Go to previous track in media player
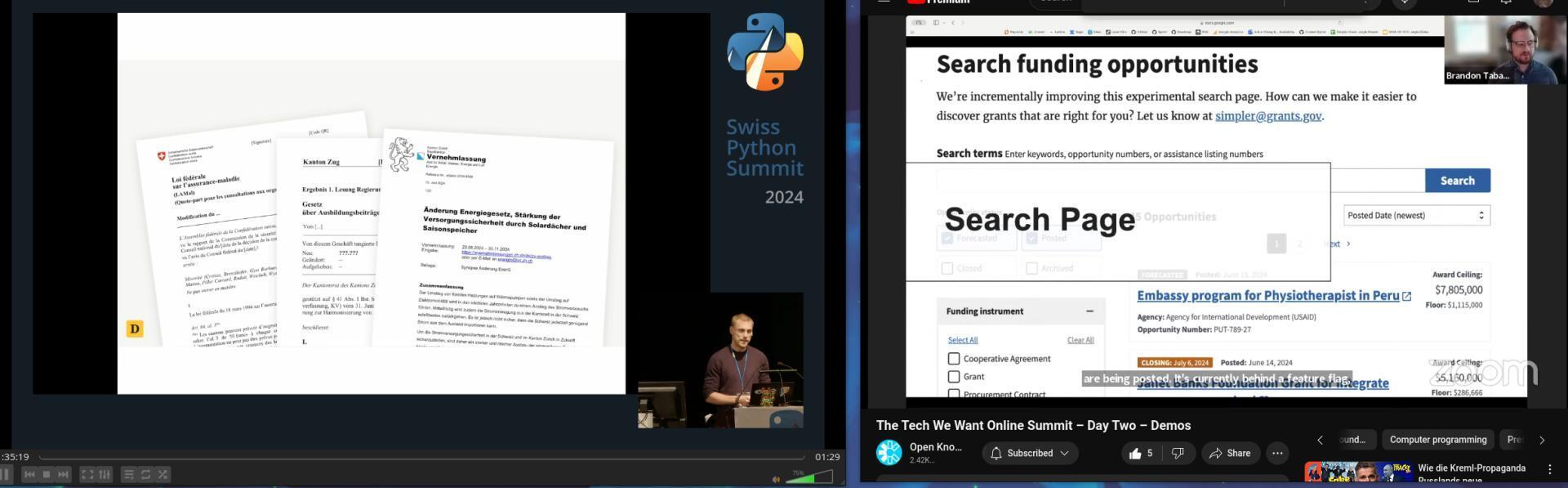This screenshot has width=1568, height=488. (x=29, y=474)
